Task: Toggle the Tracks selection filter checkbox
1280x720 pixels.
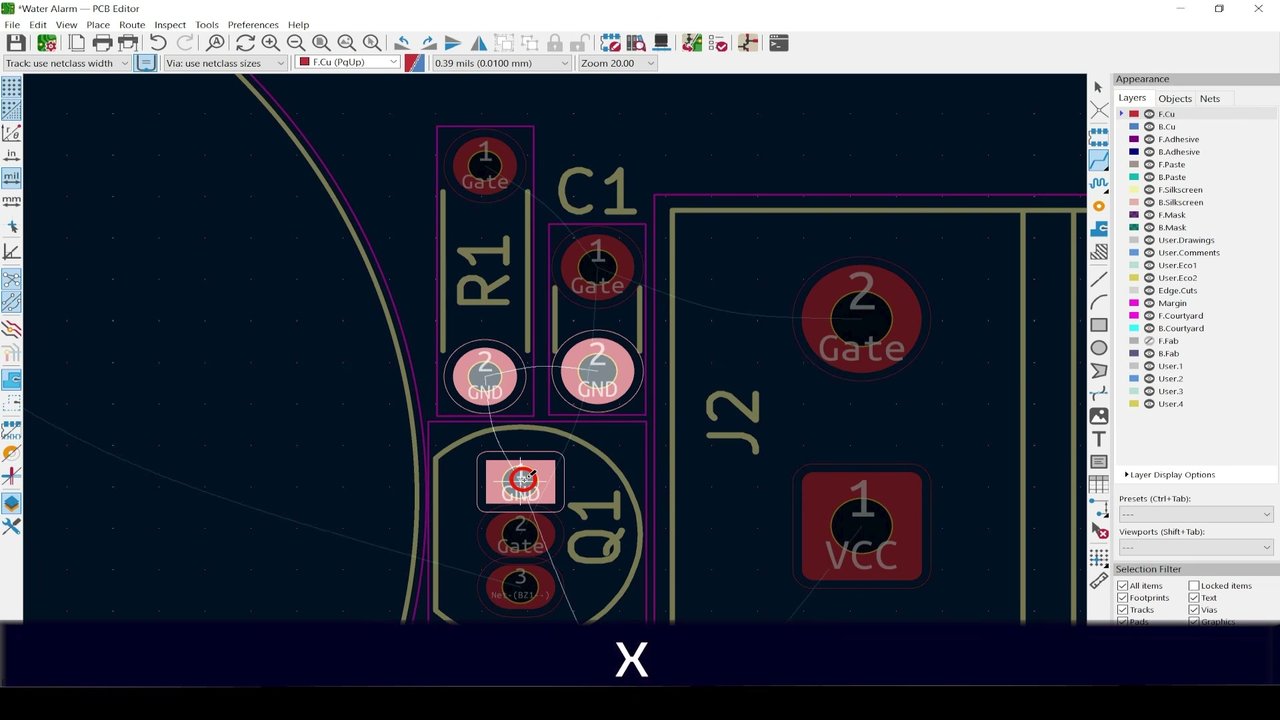Action: (1123, 610)
